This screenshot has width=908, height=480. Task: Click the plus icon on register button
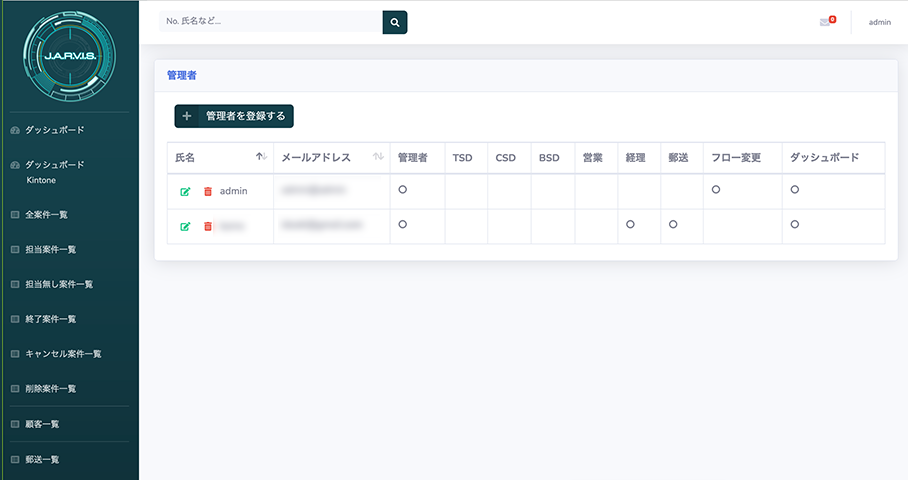[187, 116]
